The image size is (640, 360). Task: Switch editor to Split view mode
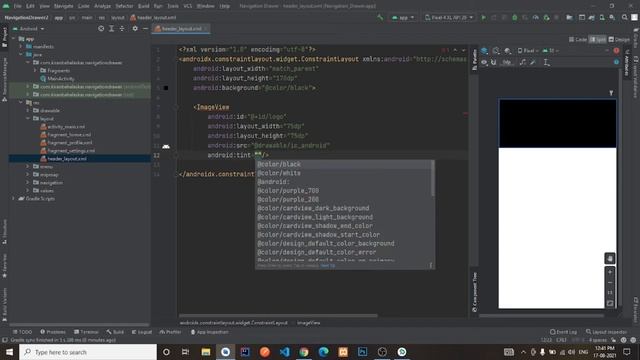(598, 40)
